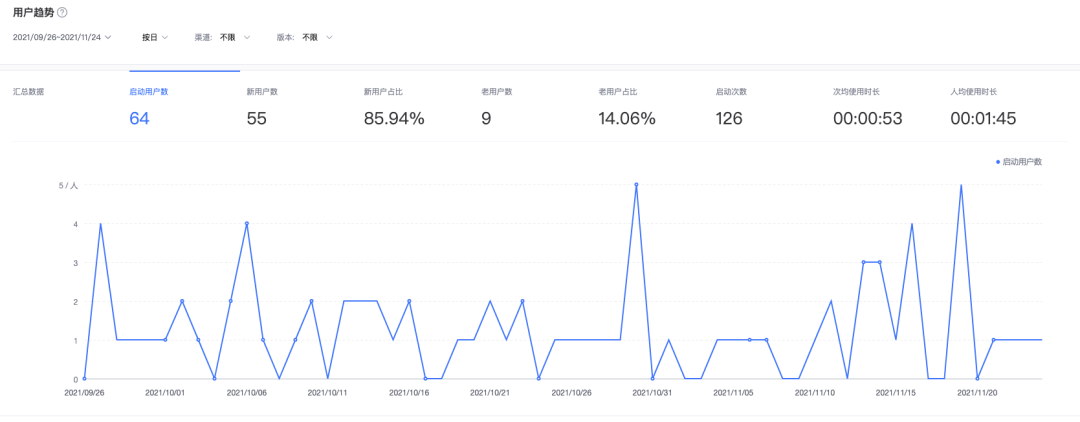The image size is (1080, 422).
Task: Click the peak data point near 2021/10/31
Action: [x=636, y=184]
